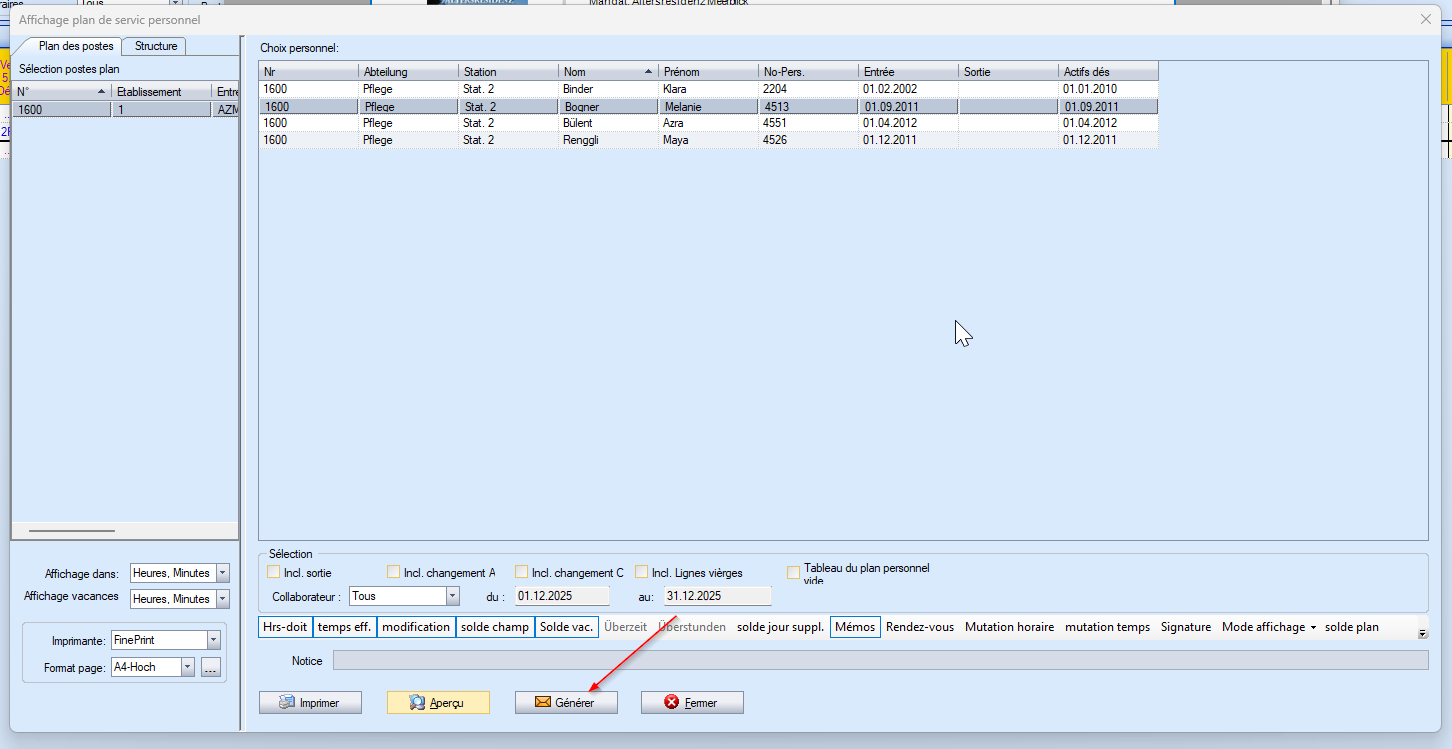Expand the Imprimante printer dropdown

pyautogui.click(x=213, y=640)
